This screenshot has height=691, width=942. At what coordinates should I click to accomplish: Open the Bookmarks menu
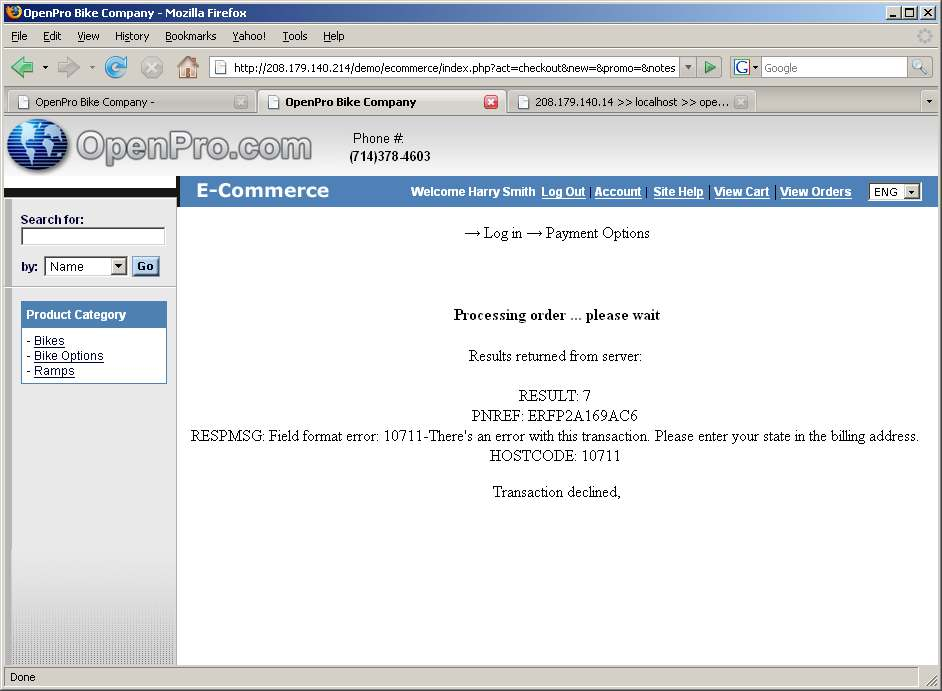190,36
